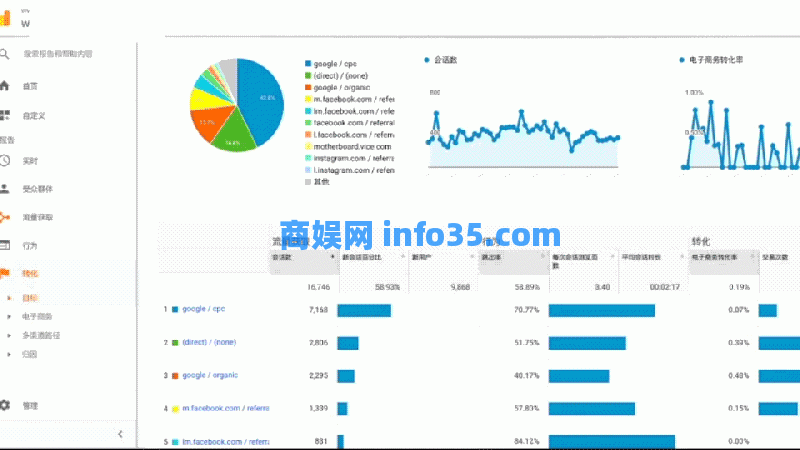Viewport: 800px width, 450px height.
Task: Open the Audience (受众群体) person icon
Action: [x=5, y=189]
